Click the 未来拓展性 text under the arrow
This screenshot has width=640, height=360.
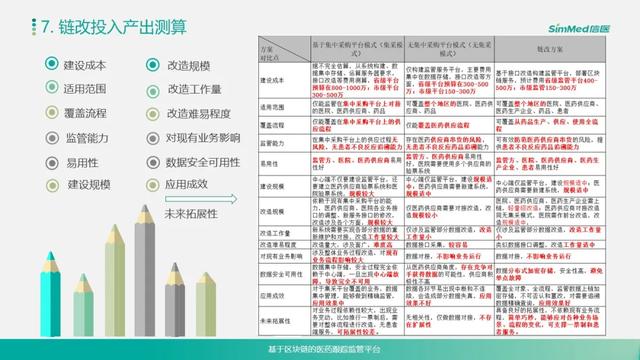tap(191, 214)
